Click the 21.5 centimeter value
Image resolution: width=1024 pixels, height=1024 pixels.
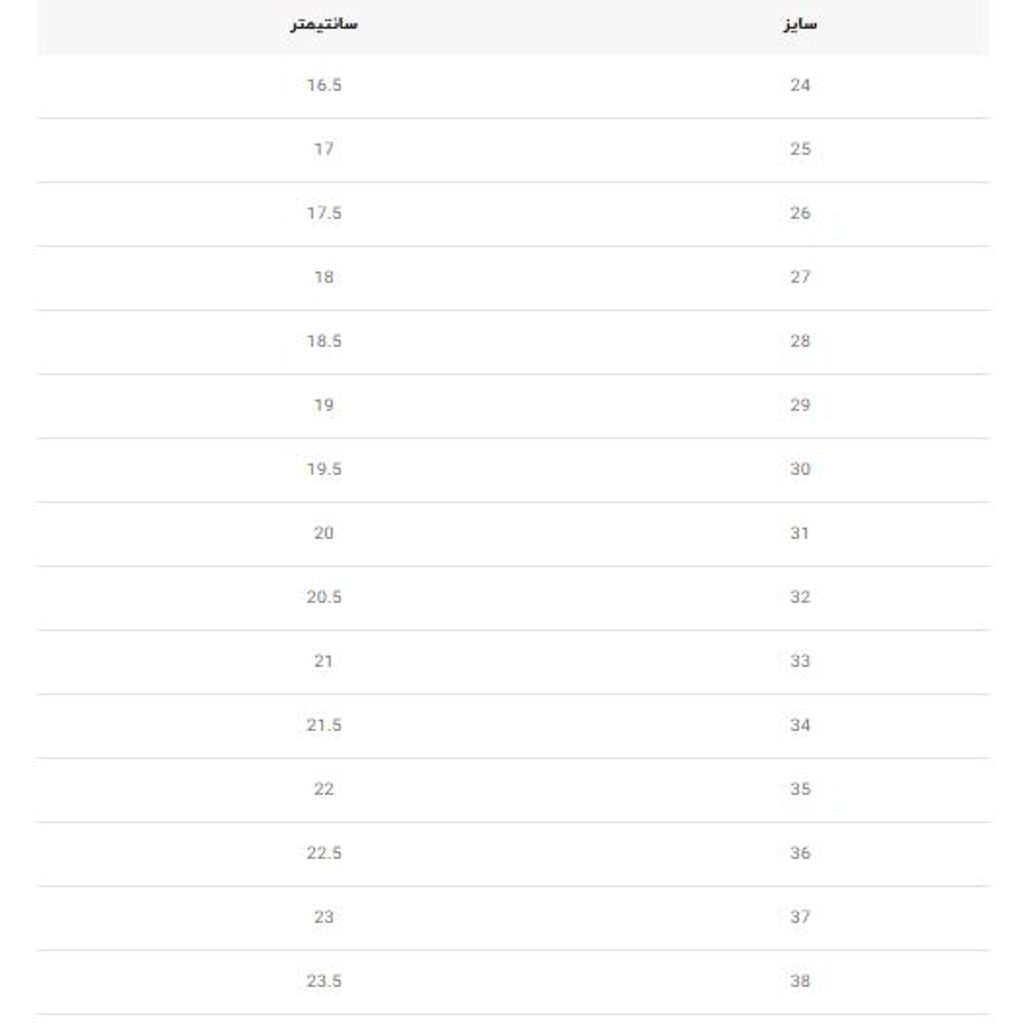click(324, 725)
